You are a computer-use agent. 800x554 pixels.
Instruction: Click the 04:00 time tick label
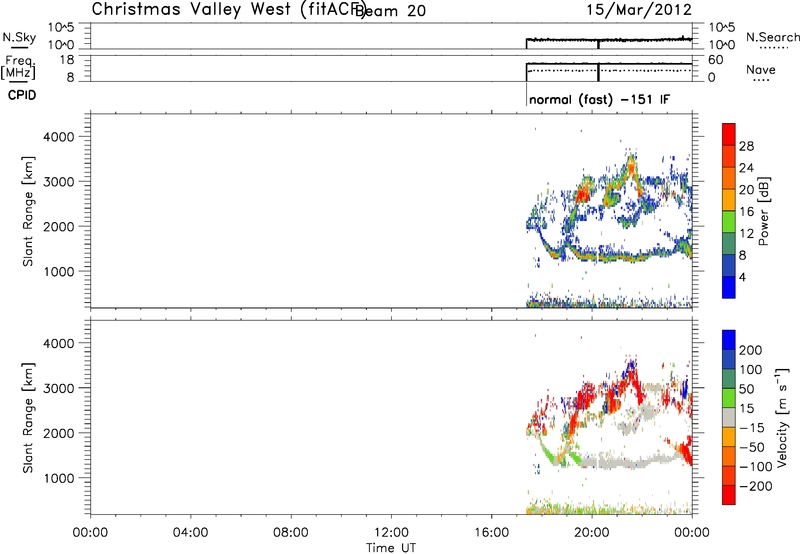pyautogui.click(x=191, y=532)
